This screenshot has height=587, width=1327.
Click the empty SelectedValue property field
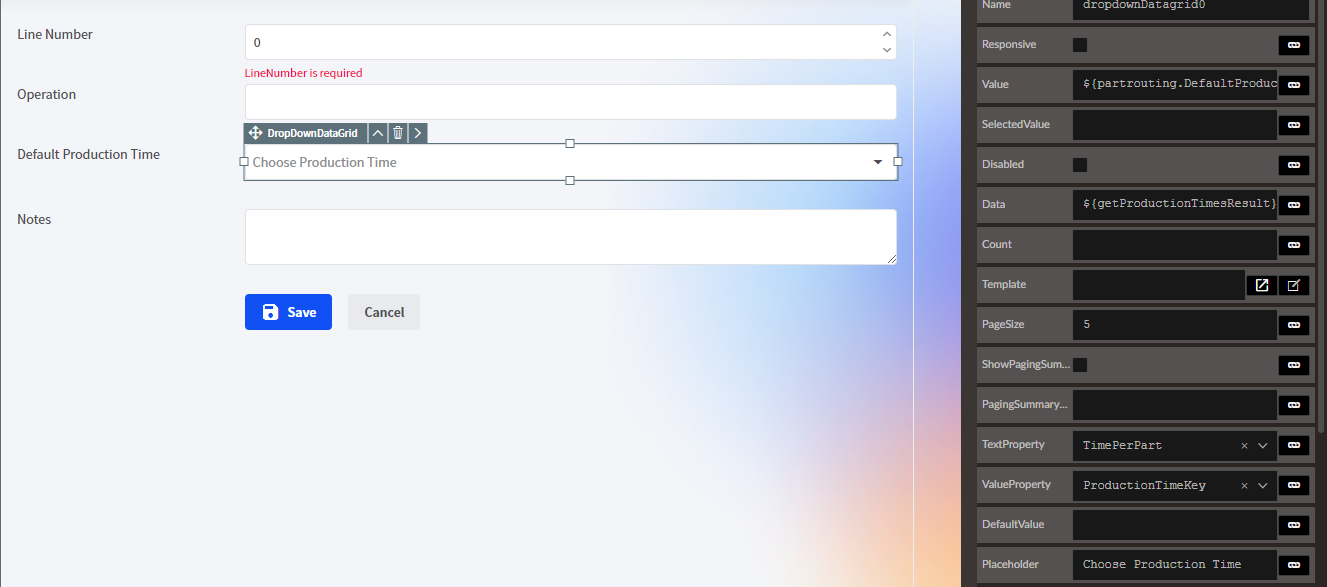[1175, 125]
